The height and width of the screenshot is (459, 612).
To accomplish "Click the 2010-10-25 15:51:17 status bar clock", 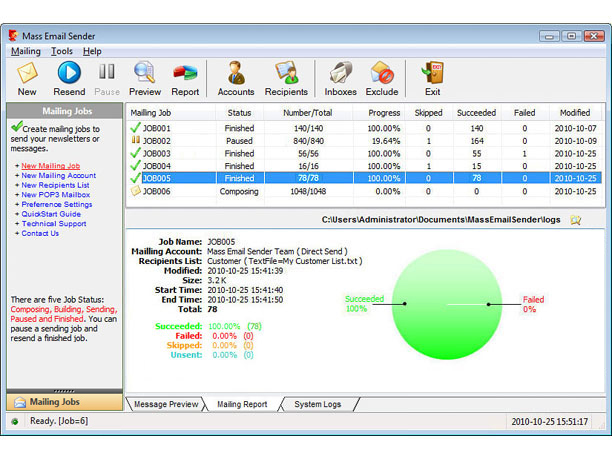I will click(x=550, y=422).
